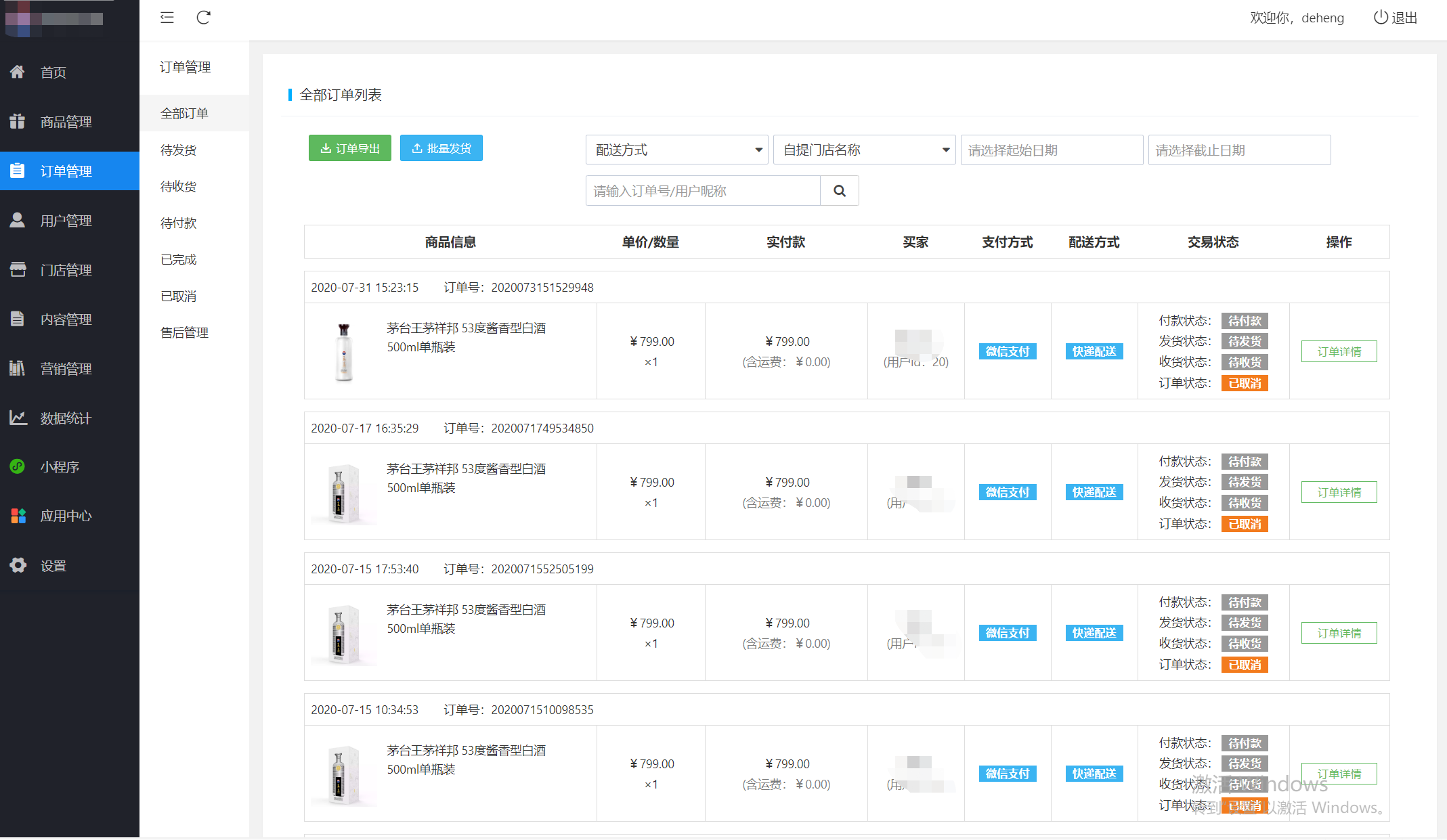Click the clipboard icon for 订单管理
The width and height of the screenshot is (1447, 840).
(18, 171)
